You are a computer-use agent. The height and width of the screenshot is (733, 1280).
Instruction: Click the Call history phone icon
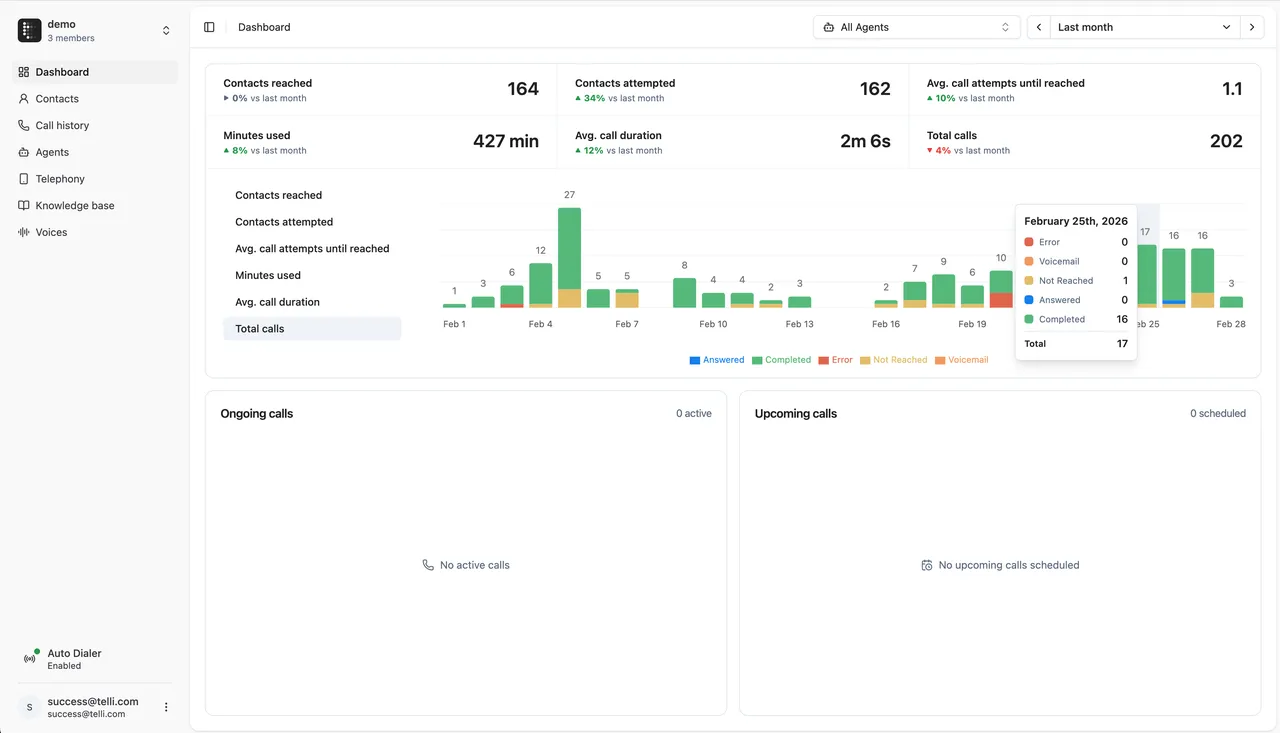24,125
